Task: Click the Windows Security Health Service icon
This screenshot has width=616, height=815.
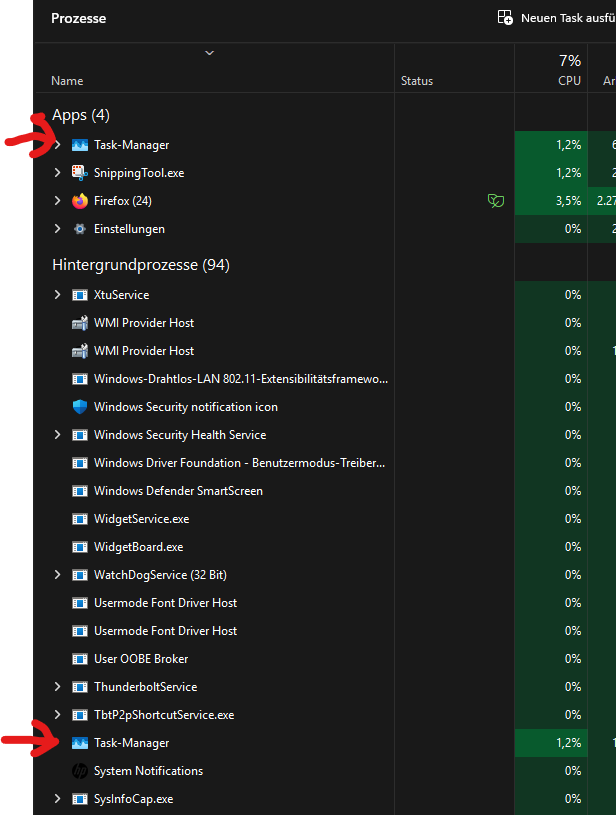Action: tap(80, 435)
